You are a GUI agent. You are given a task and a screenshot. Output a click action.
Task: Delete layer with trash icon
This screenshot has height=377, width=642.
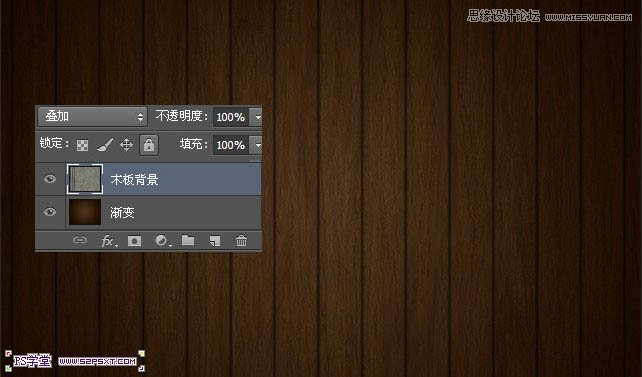[x=241, y=241]
